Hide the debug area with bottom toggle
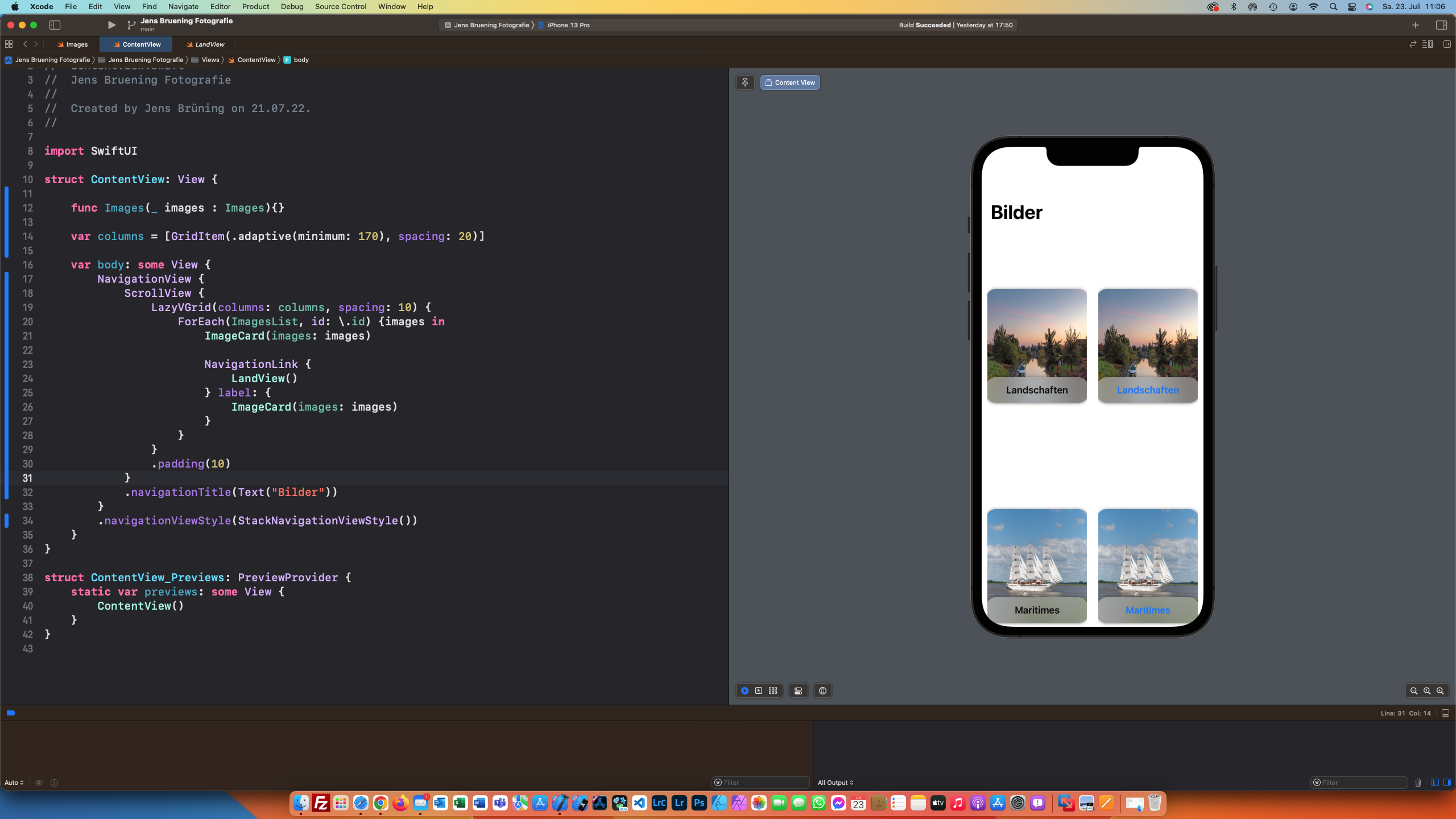The image size is (1456, 819). tap(1445, 713)
